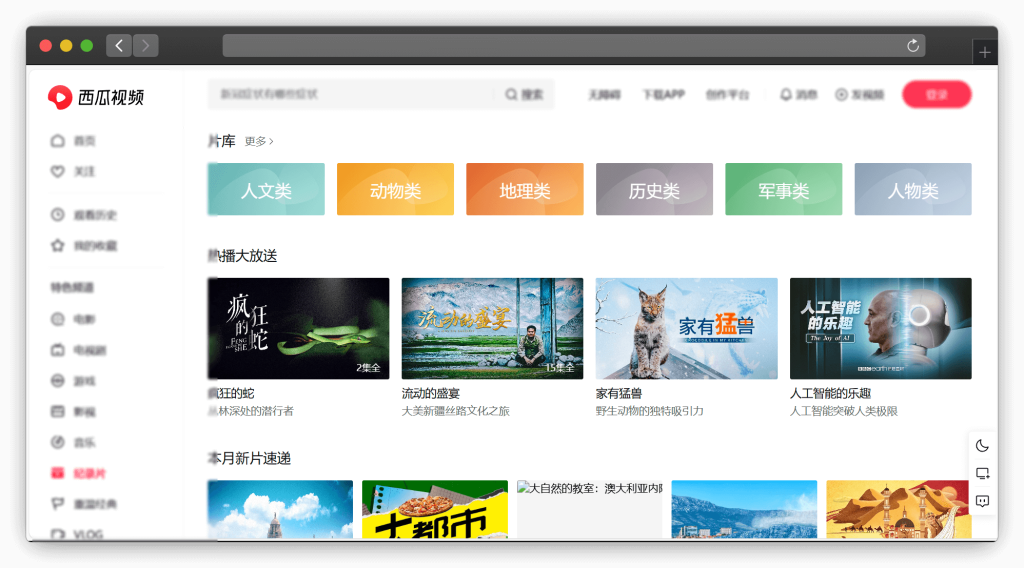
Task: Open 大自然的教室 broken image thumbnail
Action: pos(590,510)
